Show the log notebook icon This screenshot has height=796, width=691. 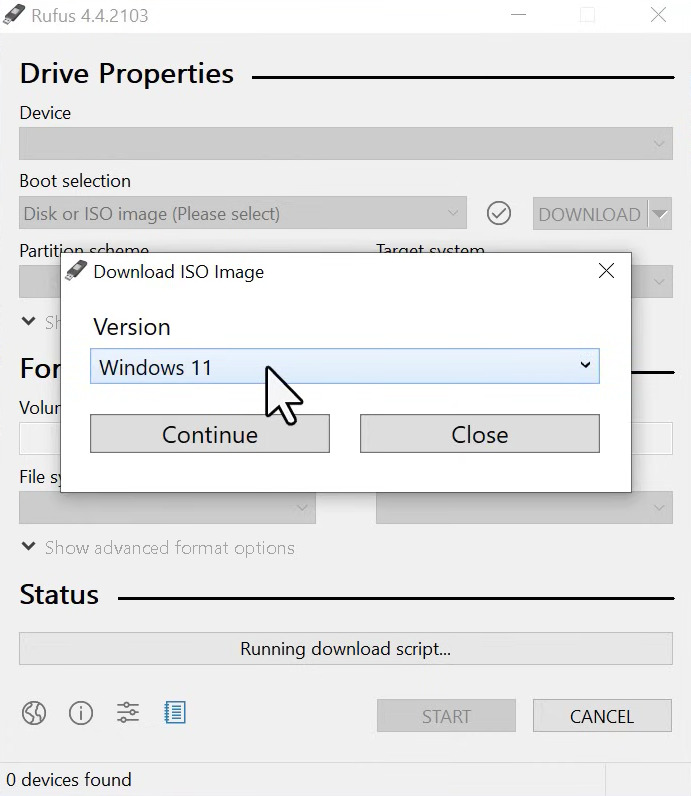point(175,713)
